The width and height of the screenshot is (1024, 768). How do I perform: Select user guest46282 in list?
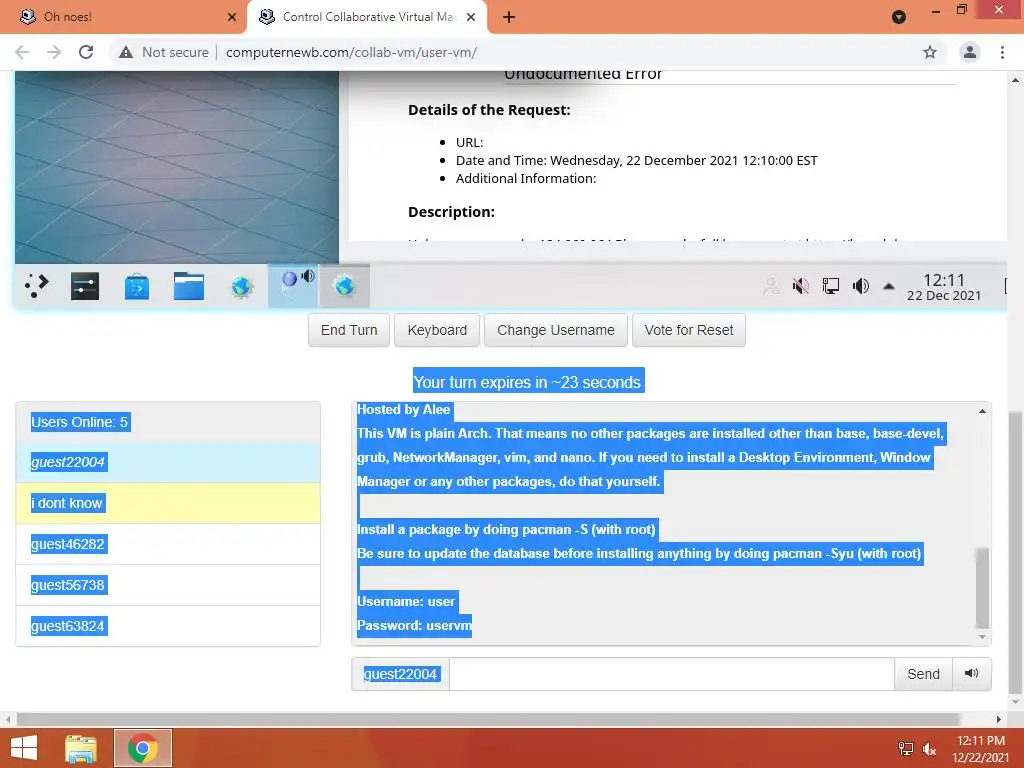click(168, 544)
